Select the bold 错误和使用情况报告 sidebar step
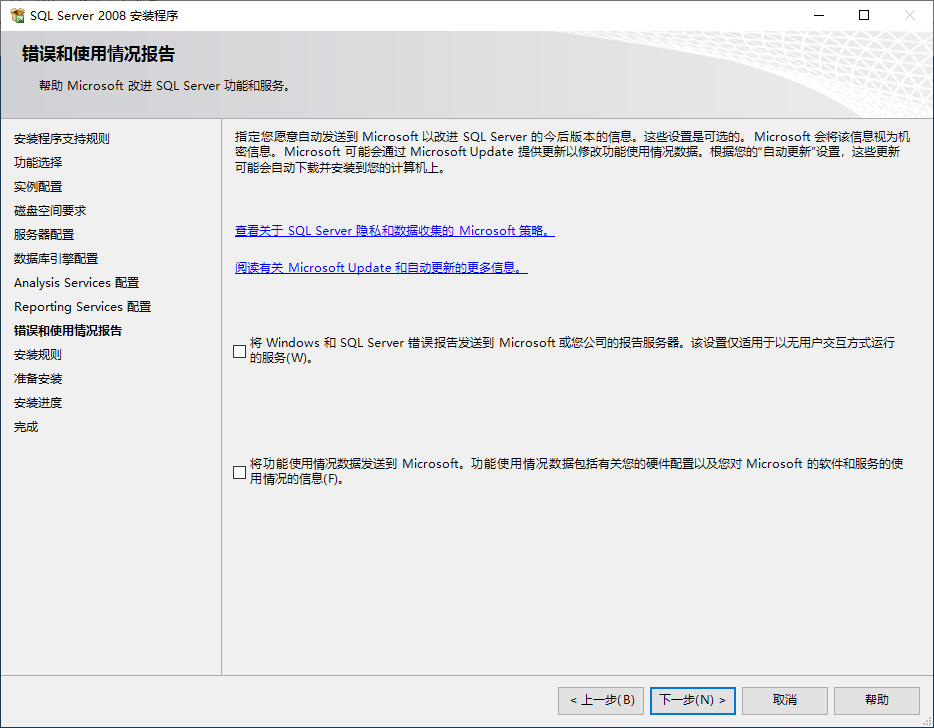Image resolution: width=934 pixels, height=728 pixels. click(68, 331)
